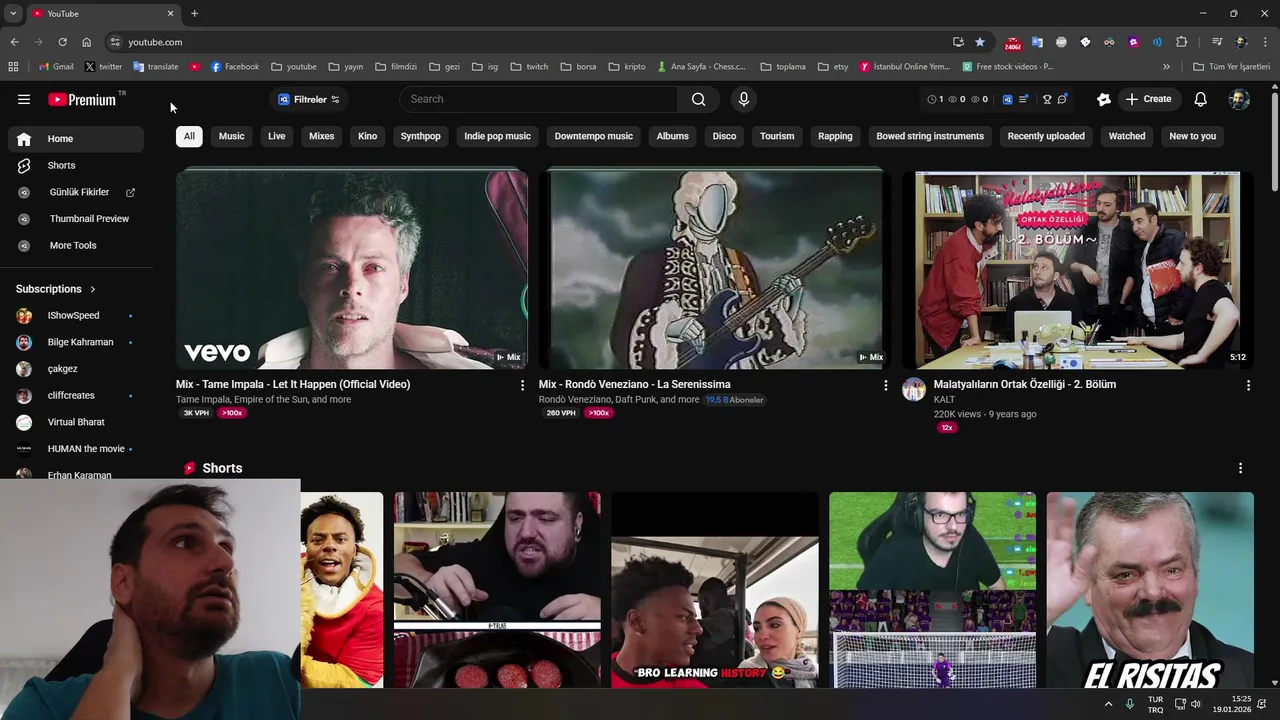The height and width of the screenshot is (720, 1280).
Task: Click the YouTube Premium logo
Action: (x=83, y=99)
